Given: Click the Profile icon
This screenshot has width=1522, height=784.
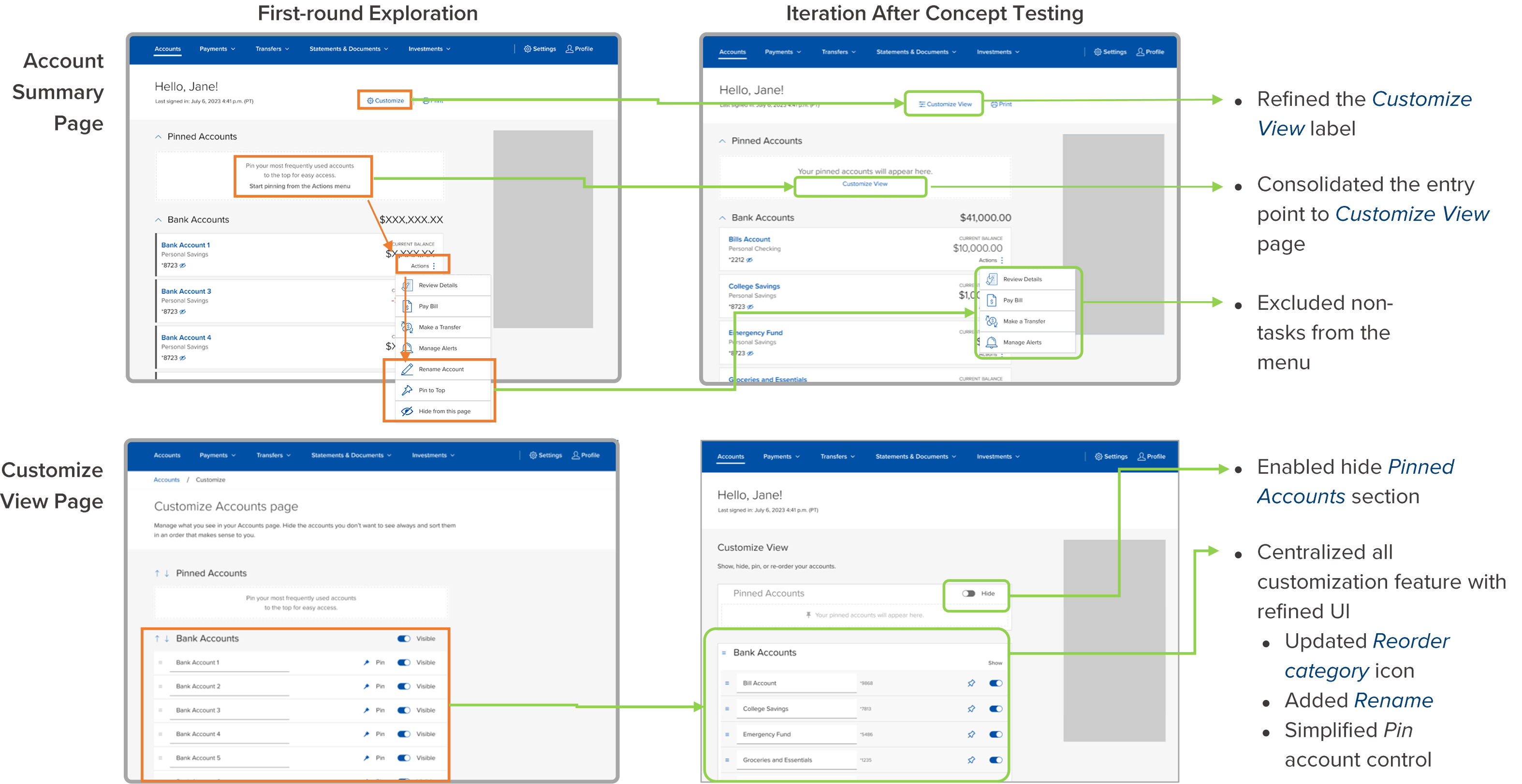Looking at the screenshot, I should (x=569, y=49).
